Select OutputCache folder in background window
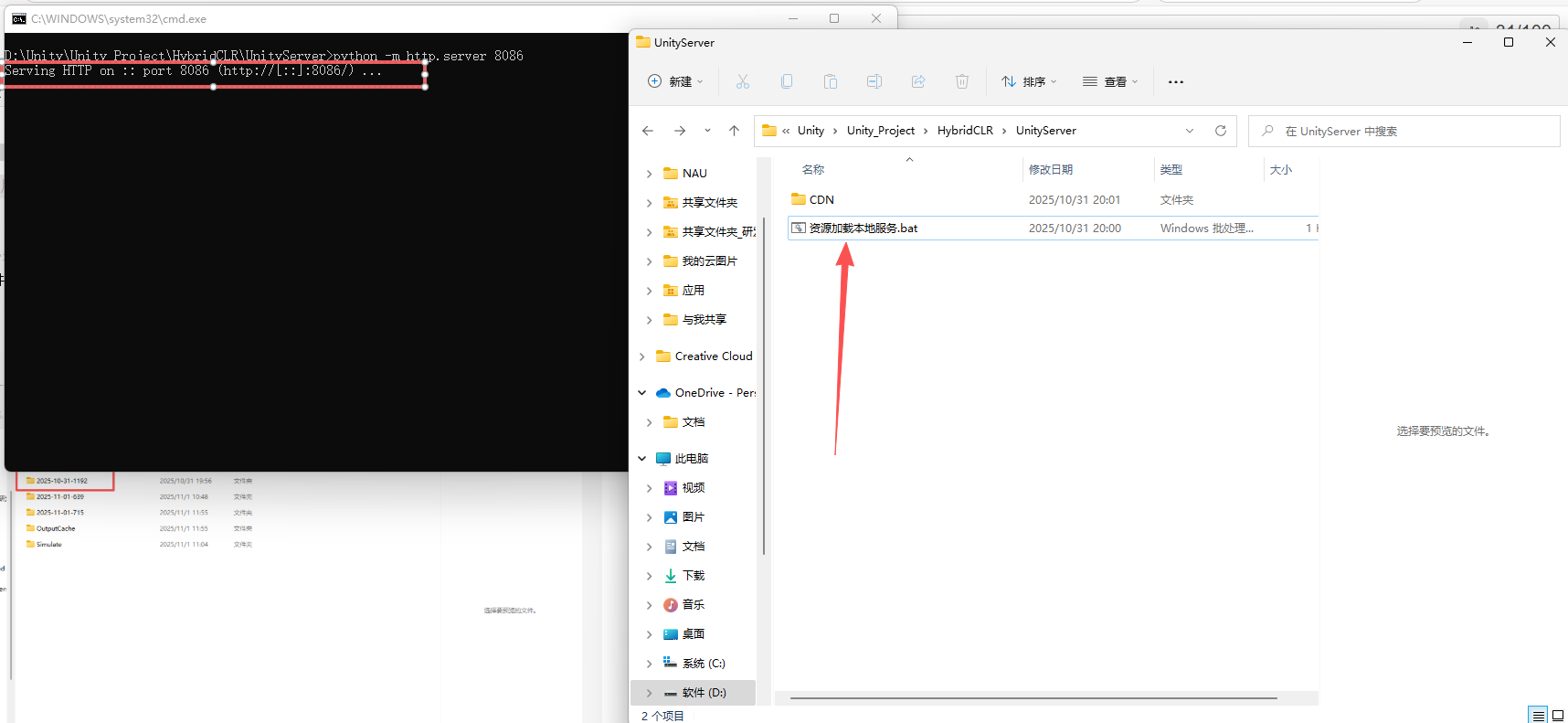The image size is (1568, 723). (56, 528)
